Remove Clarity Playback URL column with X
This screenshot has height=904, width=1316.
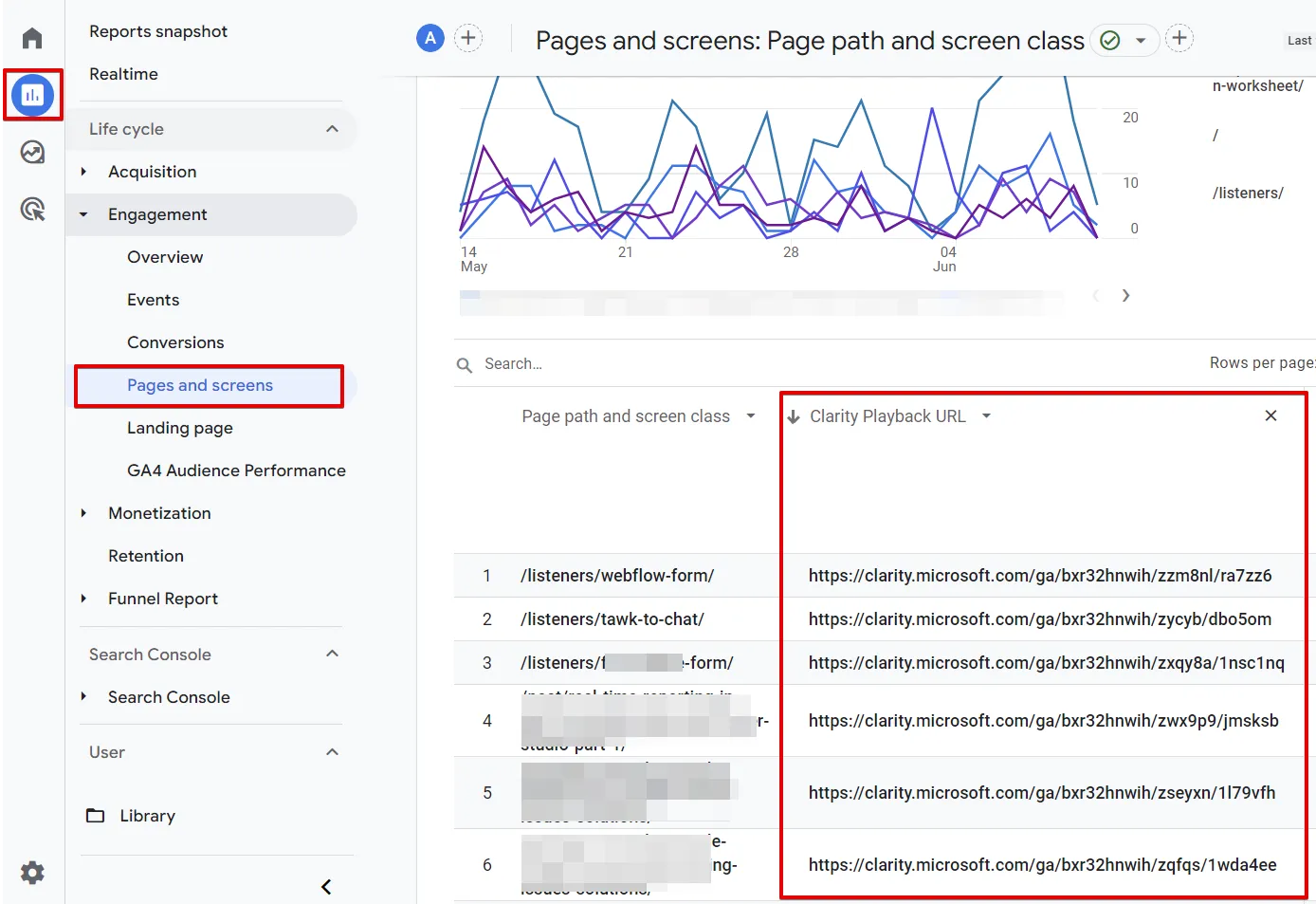pyautogui.click(x=1270, y=415)
